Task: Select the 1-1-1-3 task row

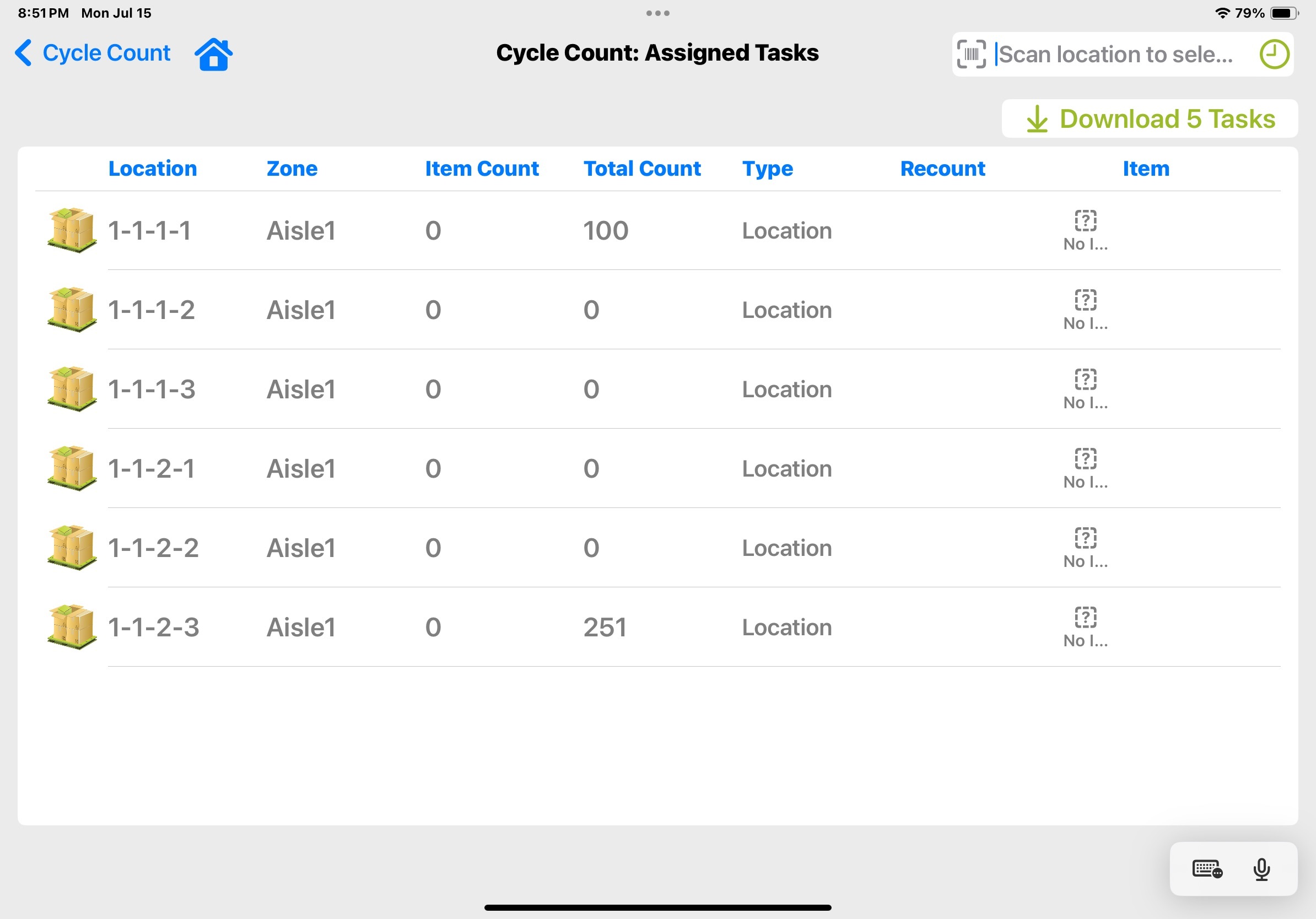Action: 573,389
